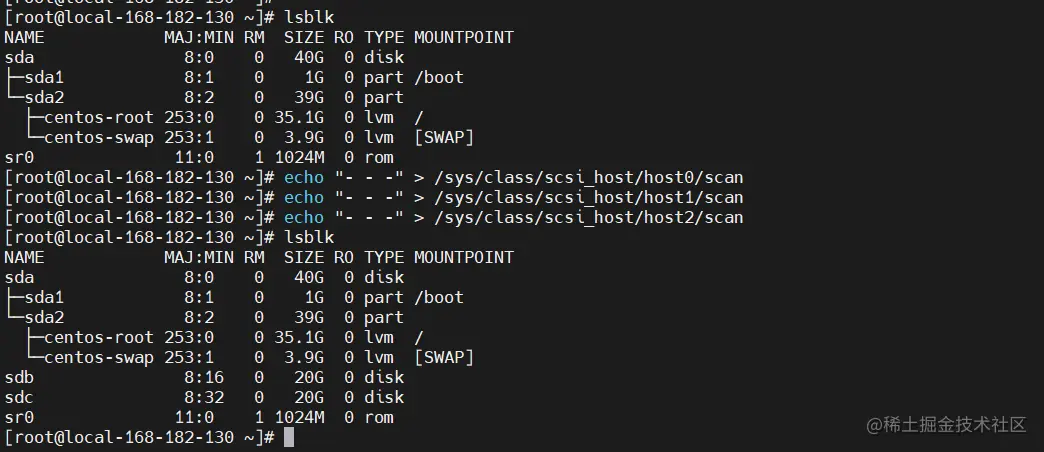Click the MOUNTPOINT header in the lower table
The image size is (1044, 452).
click(464, 258)
